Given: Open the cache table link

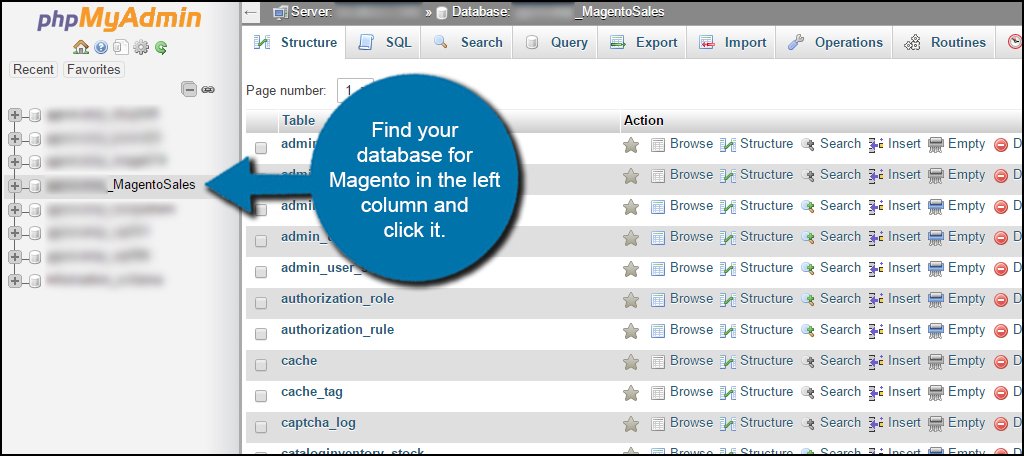Looking at the screenshot, I should 299,361.
